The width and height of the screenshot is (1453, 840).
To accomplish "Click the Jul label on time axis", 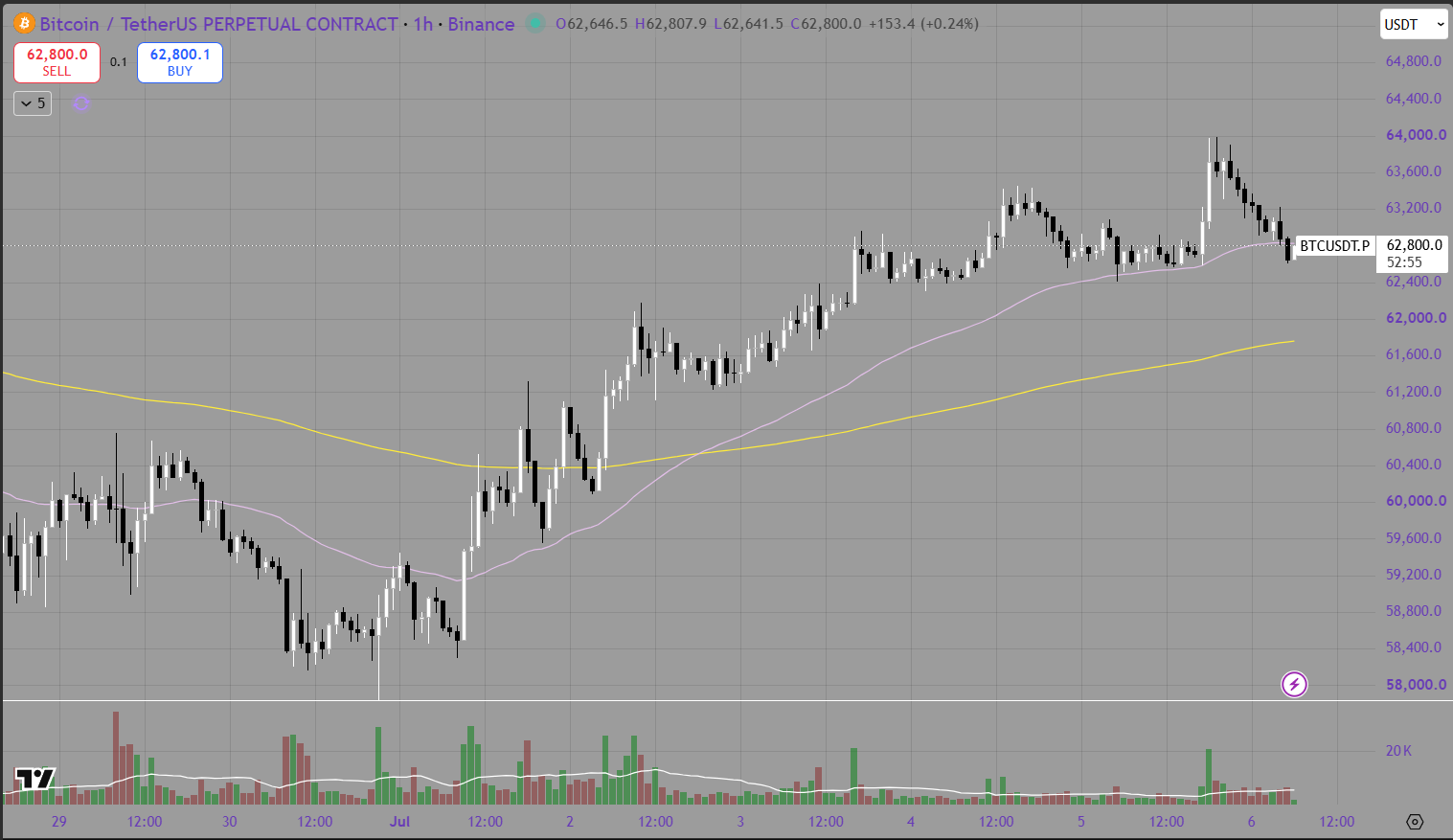I will 399,822.
